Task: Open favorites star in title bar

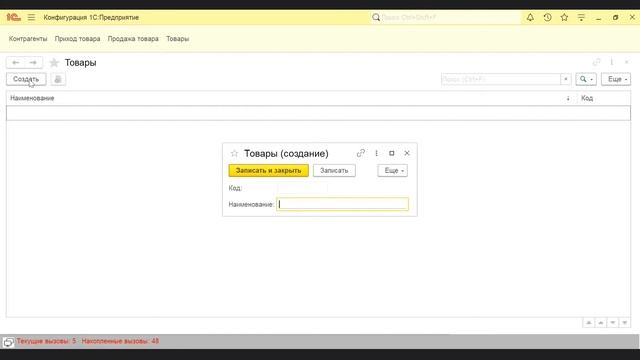Action: coord(564,18)
